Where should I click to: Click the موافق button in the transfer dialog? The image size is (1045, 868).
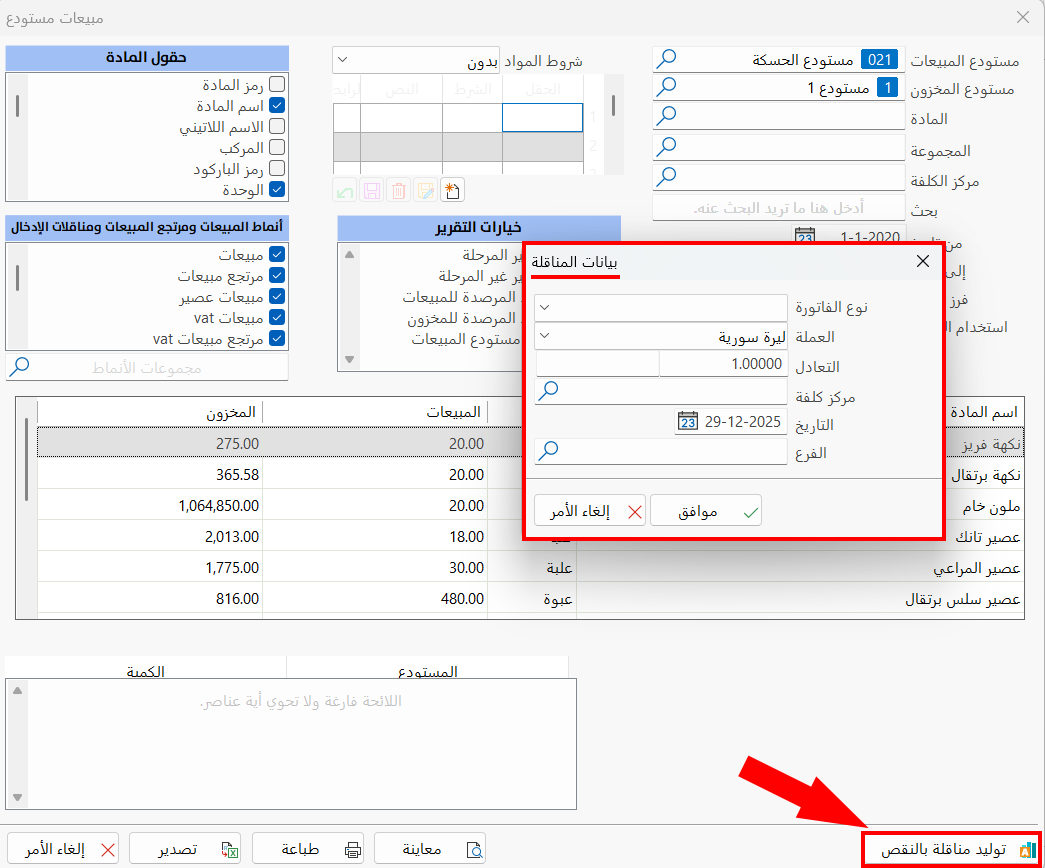coord(706,510)
